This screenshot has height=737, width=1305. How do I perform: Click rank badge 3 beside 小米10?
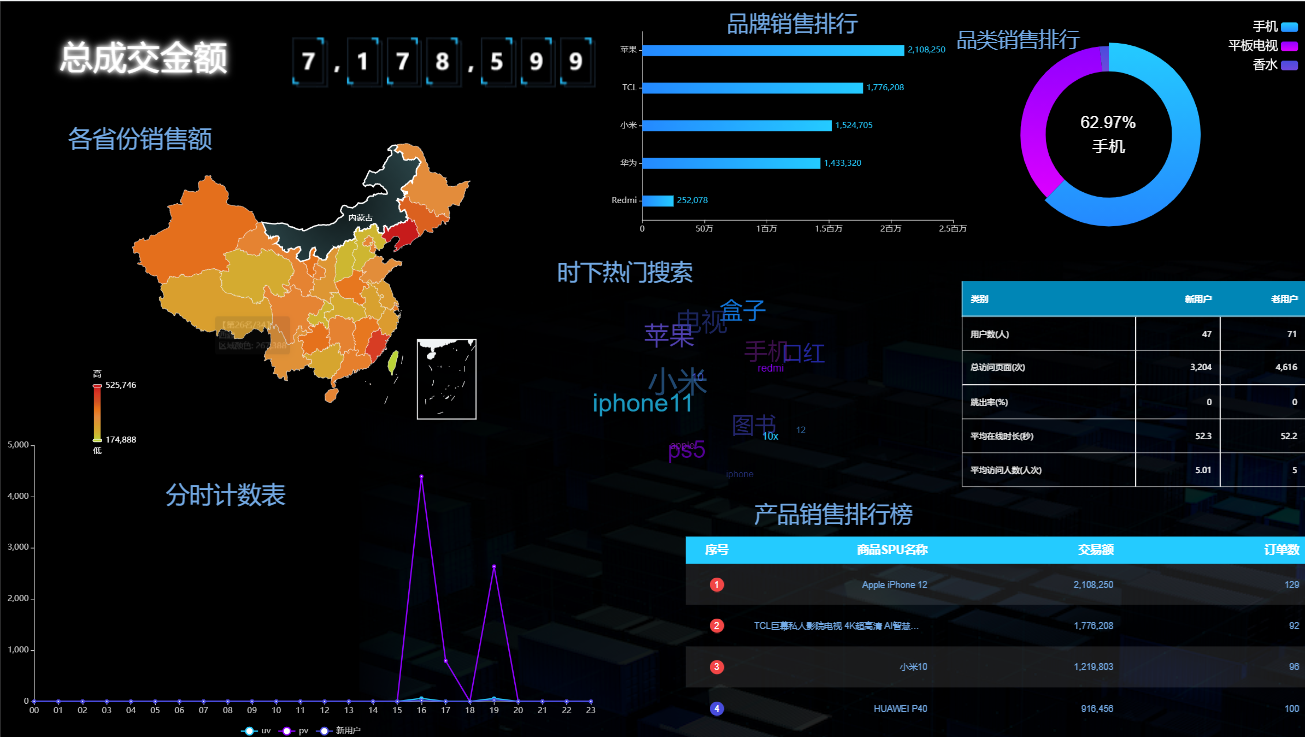(717, 667)
